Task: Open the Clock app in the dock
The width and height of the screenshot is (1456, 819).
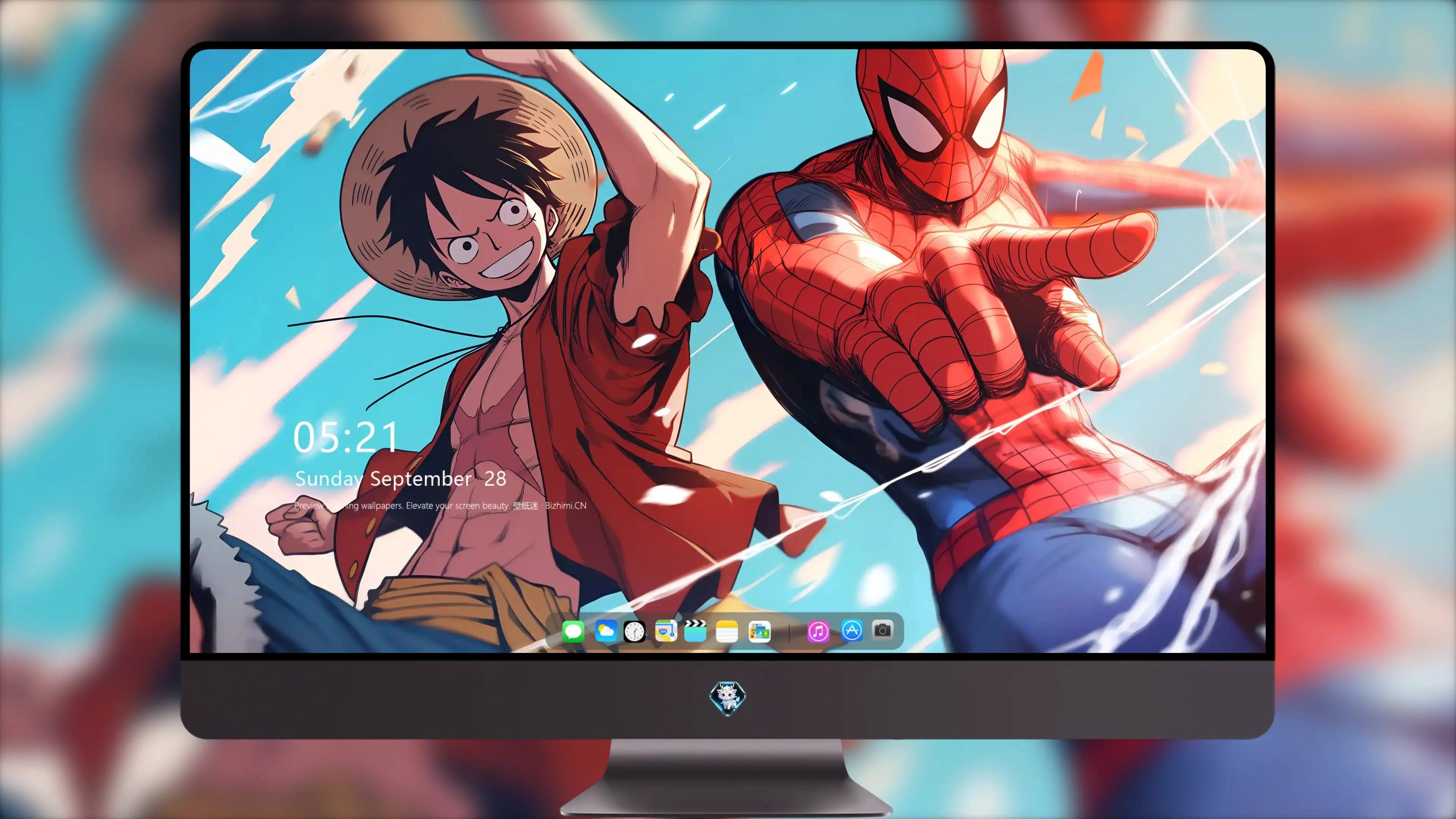Action: tap(634, 631)
